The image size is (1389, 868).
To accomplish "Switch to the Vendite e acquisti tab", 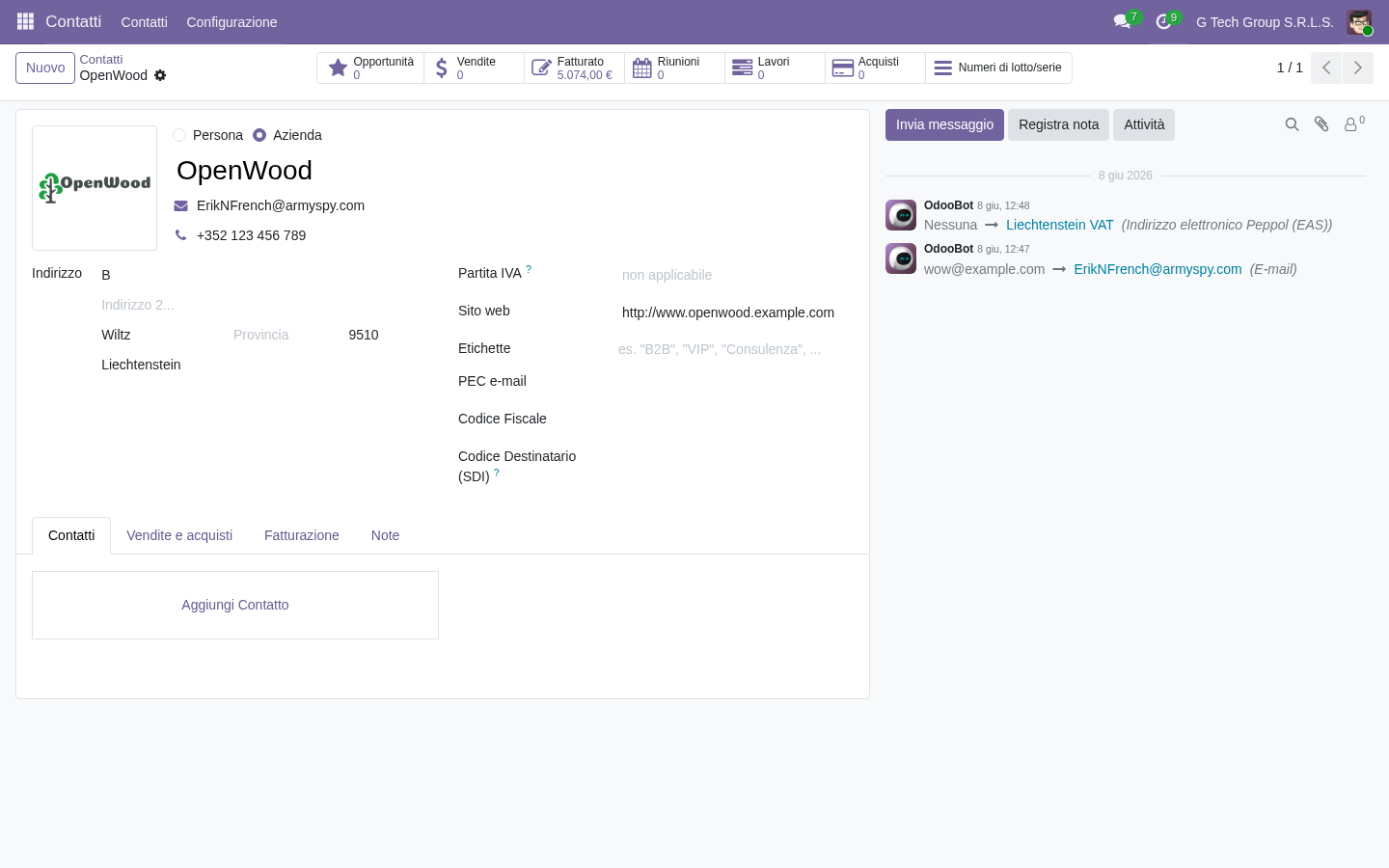I will [x=179, y=535].
